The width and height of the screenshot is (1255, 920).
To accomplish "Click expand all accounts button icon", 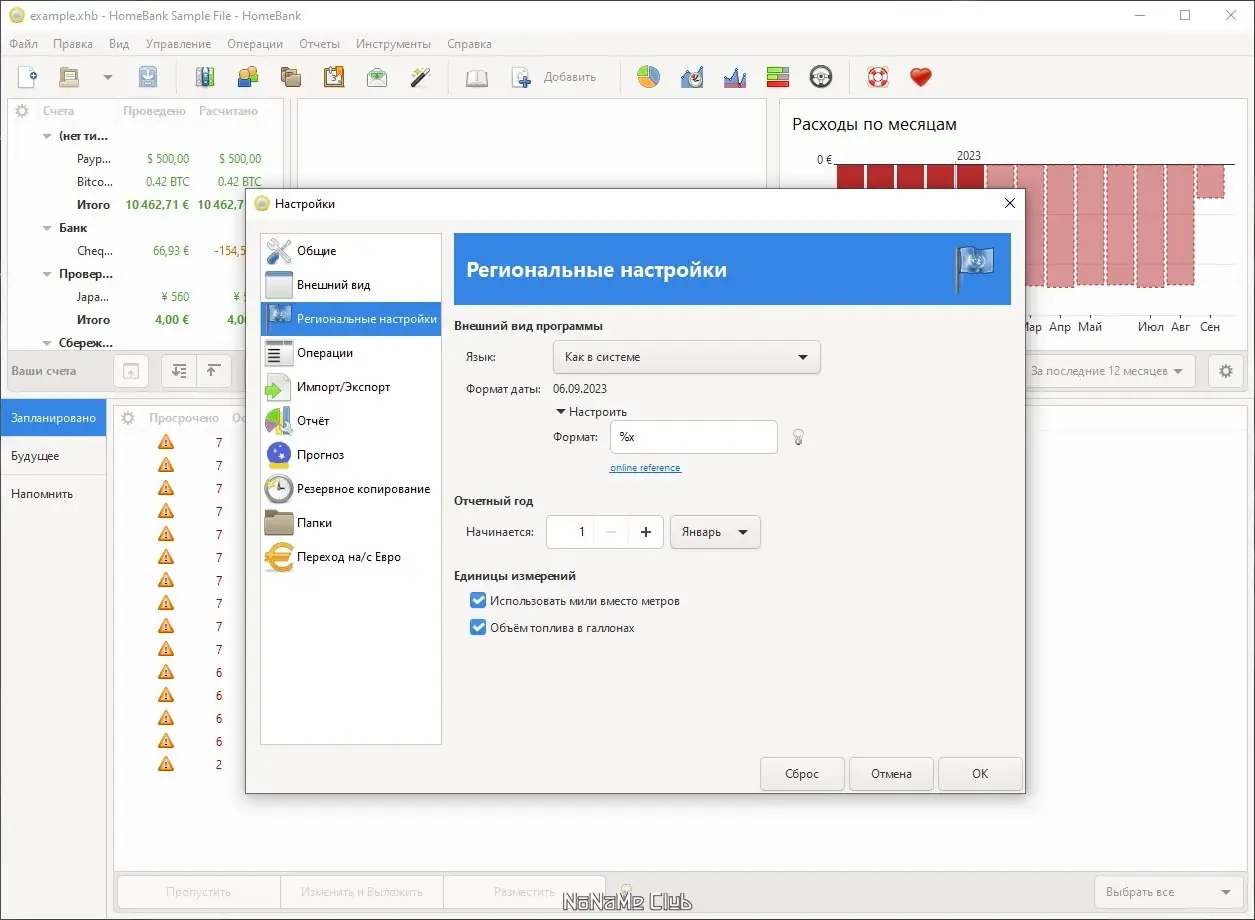I will click(x=178, y=371).
